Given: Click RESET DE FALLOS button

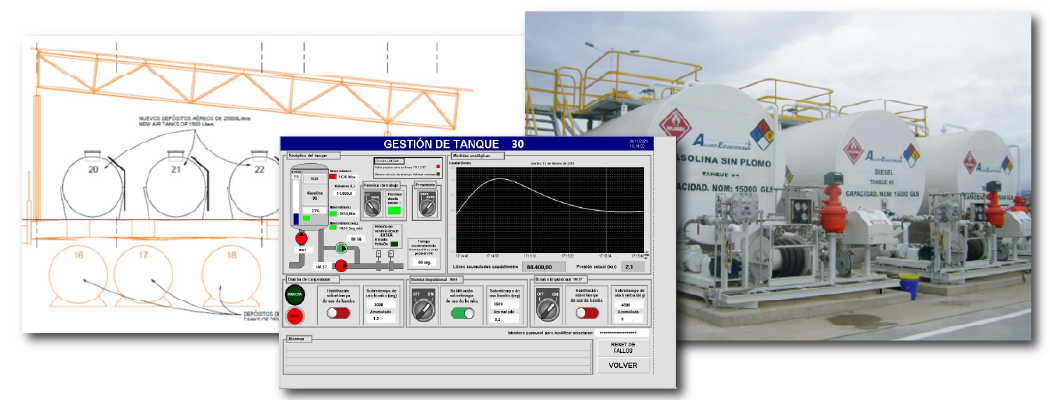Looking at the screenshot, I should pyautogui.click(x=622, y=348).
